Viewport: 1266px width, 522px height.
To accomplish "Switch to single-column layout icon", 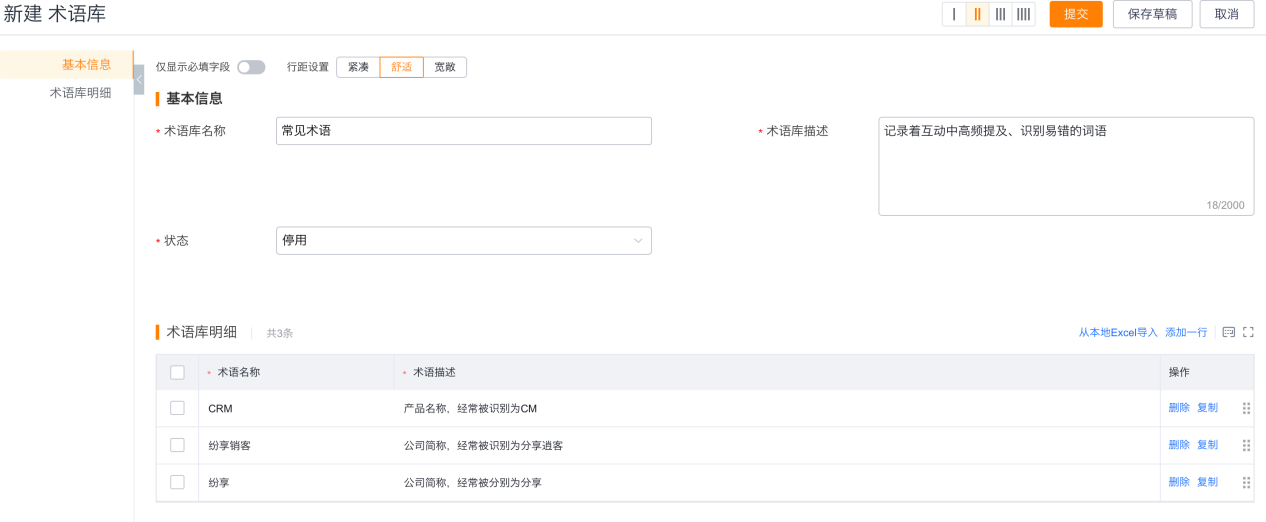I will tap(954, 14).
